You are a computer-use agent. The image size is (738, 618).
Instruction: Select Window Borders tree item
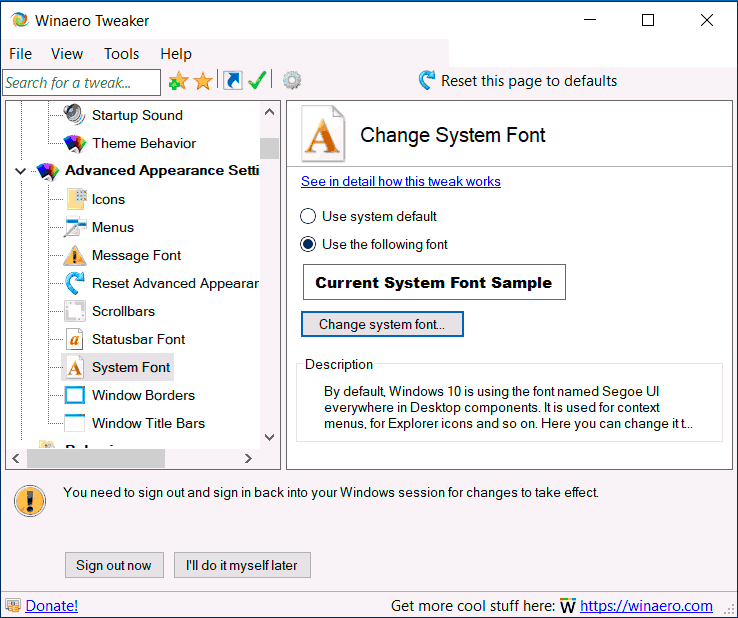143,395
